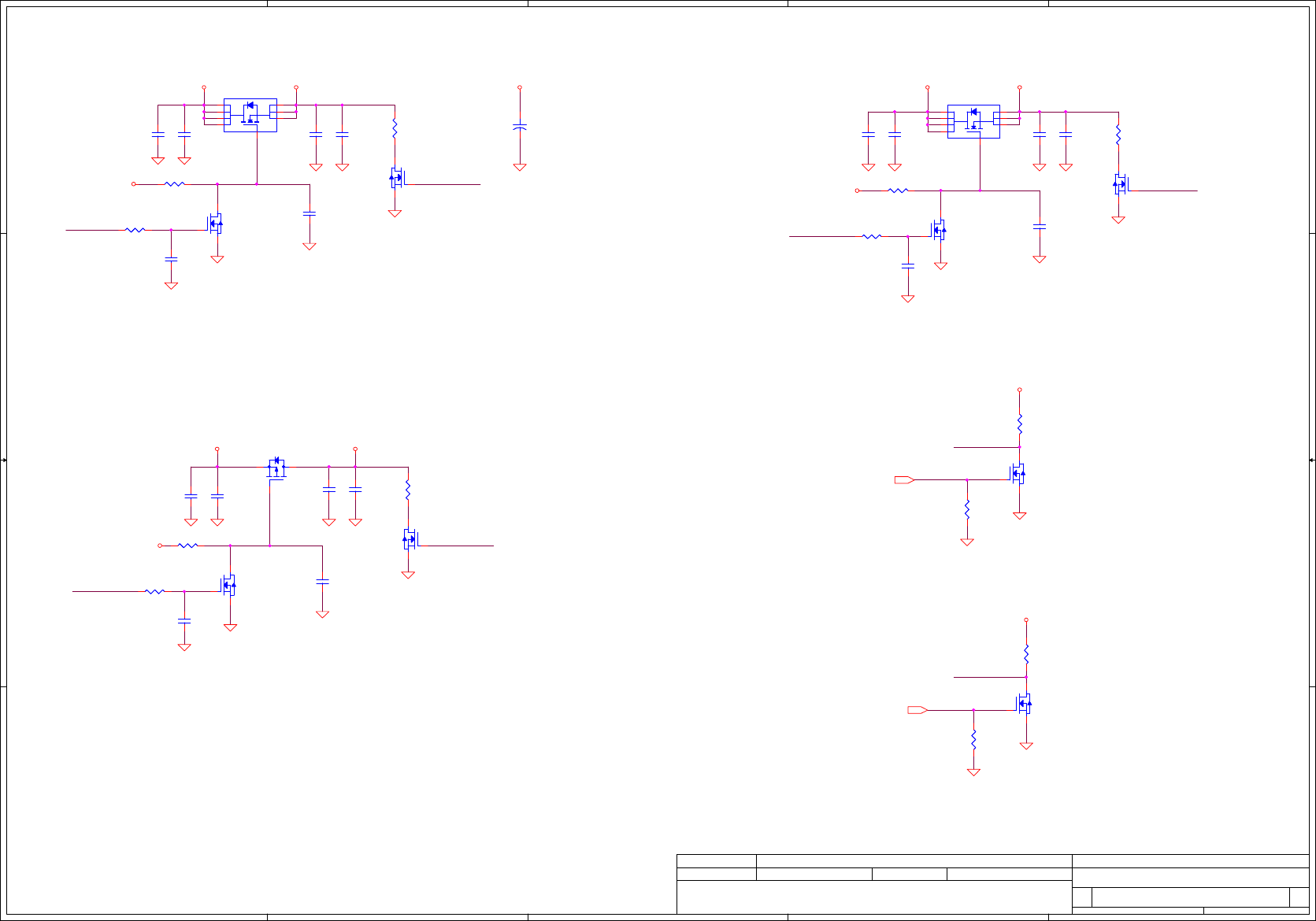1316x921 pixels.
Task: Select gate-driver MOSFET in top-right circuit
Action: 939,230
